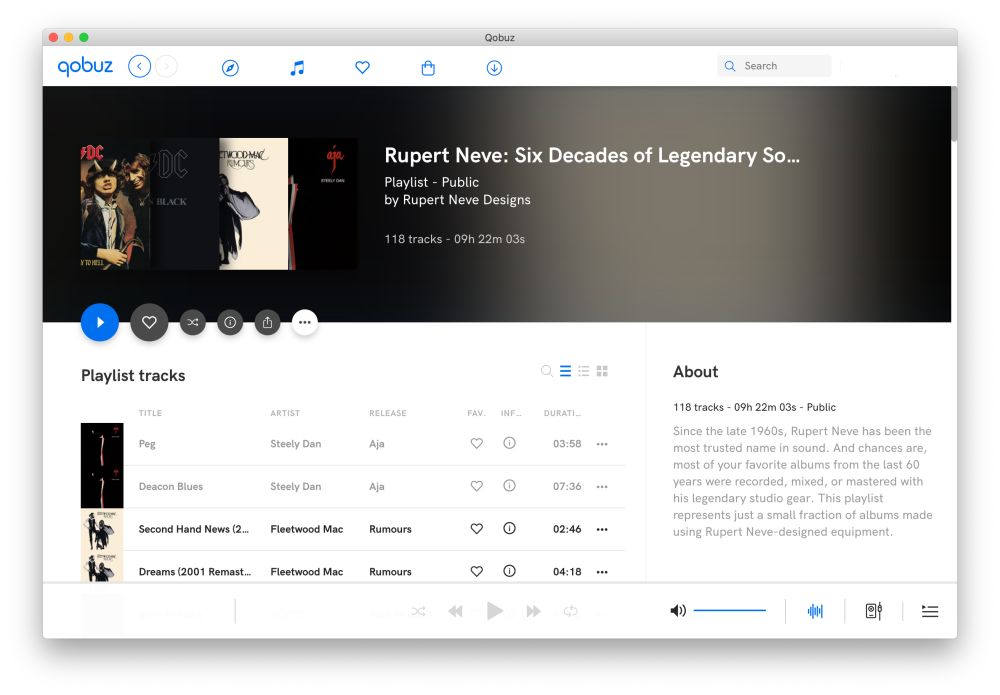Open Steely Dan artist in Peg row
The height and width of the screenshot is (695, 1000).
click(295, 444)
